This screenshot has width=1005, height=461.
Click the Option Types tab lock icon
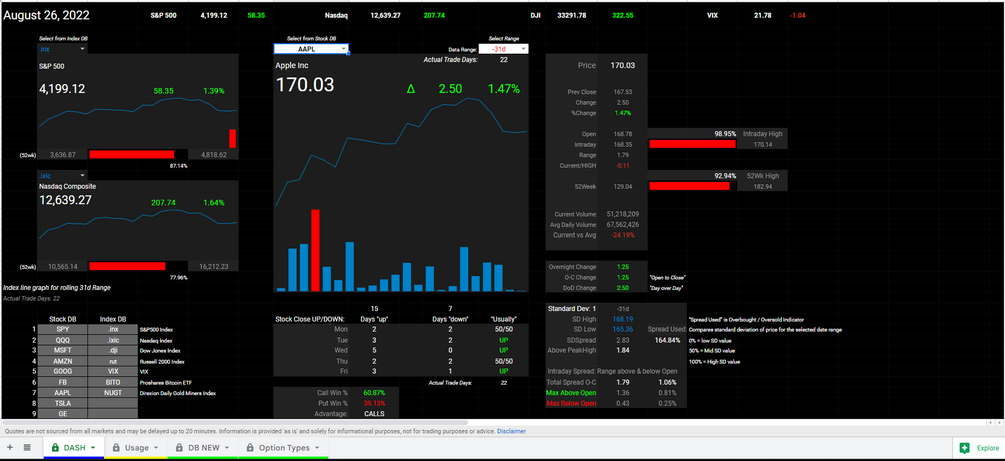[249, 448]
